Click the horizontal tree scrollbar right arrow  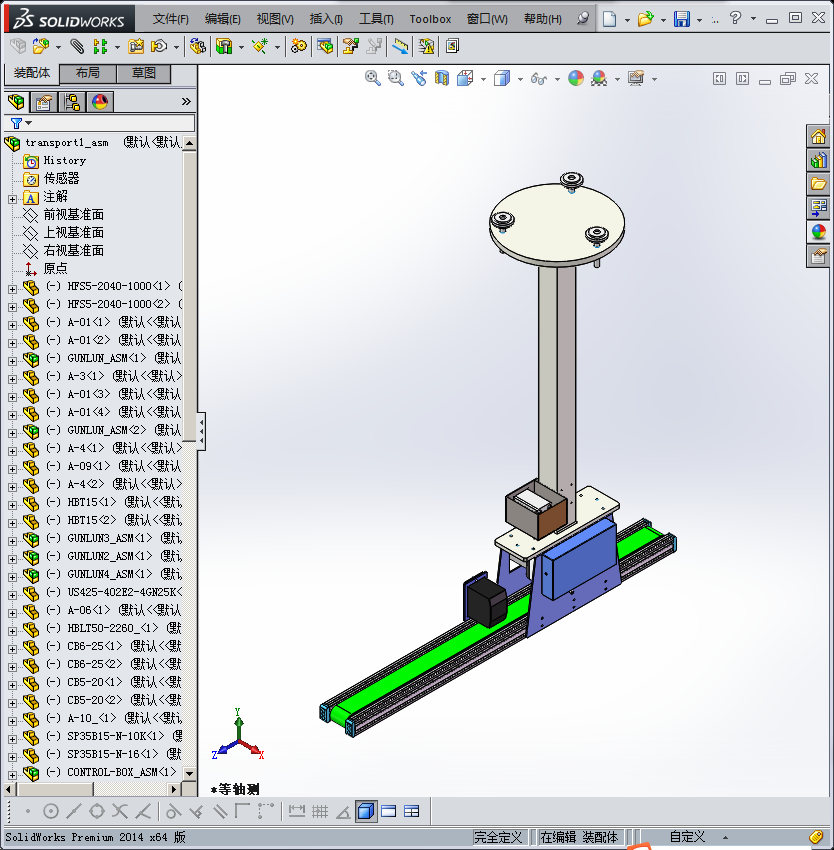click(174, 789)
